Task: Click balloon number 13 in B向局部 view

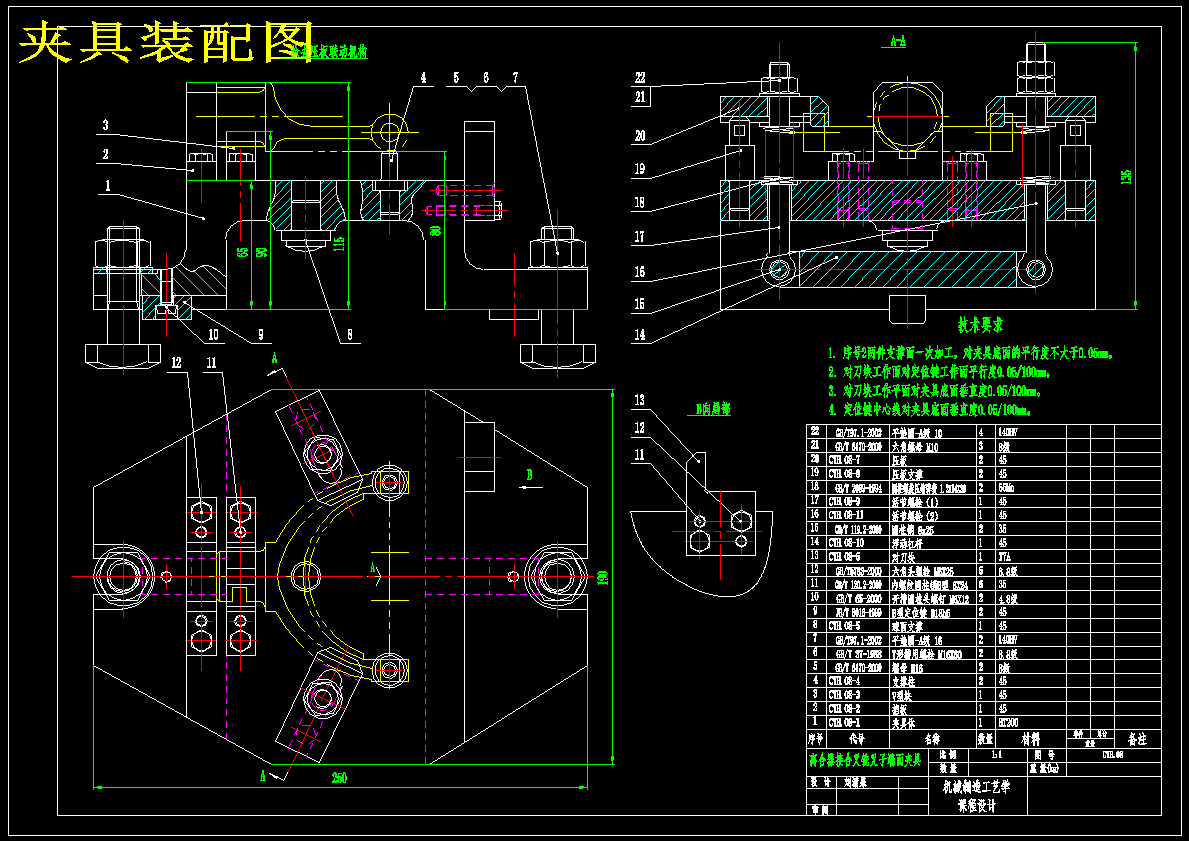Action: [640, 400]
